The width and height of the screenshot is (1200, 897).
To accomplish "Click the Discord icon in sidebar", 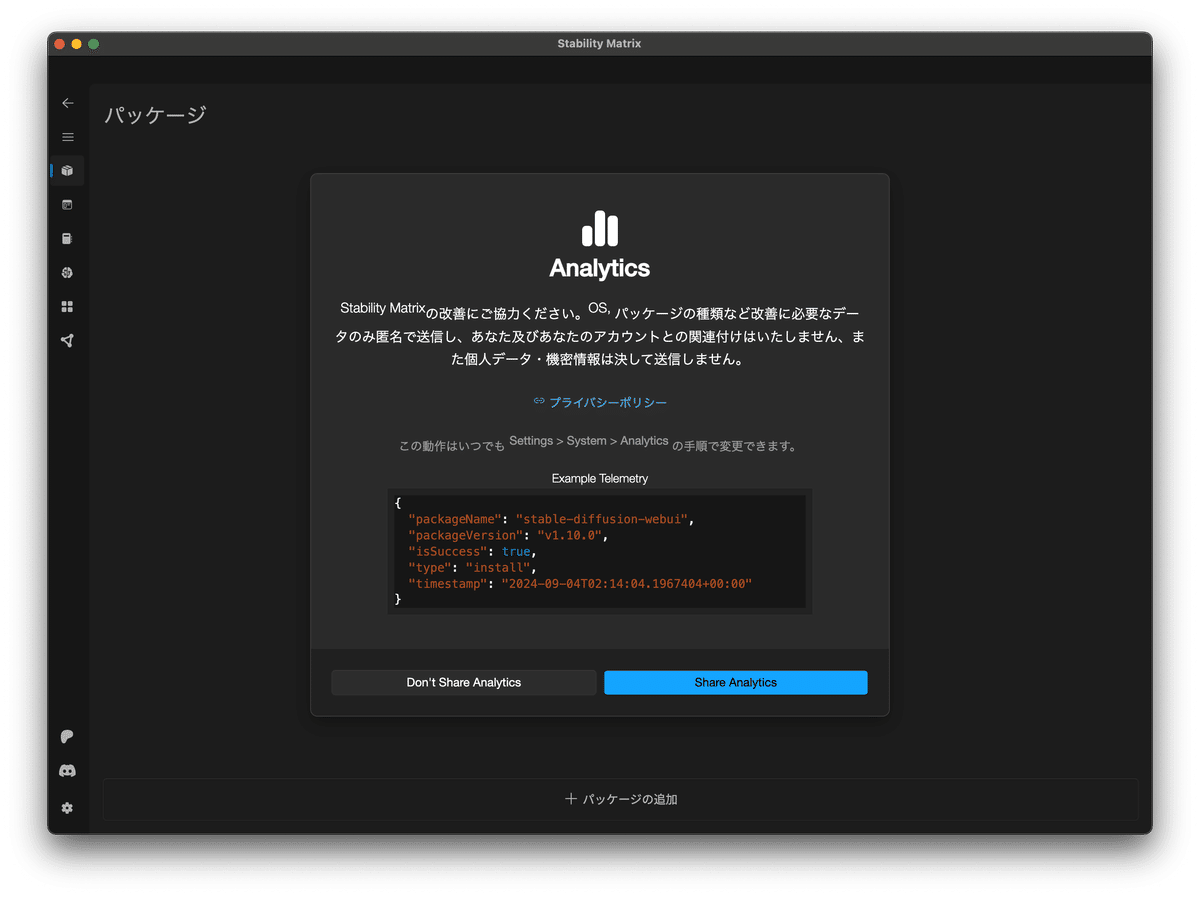I will [x=67, y=771].
